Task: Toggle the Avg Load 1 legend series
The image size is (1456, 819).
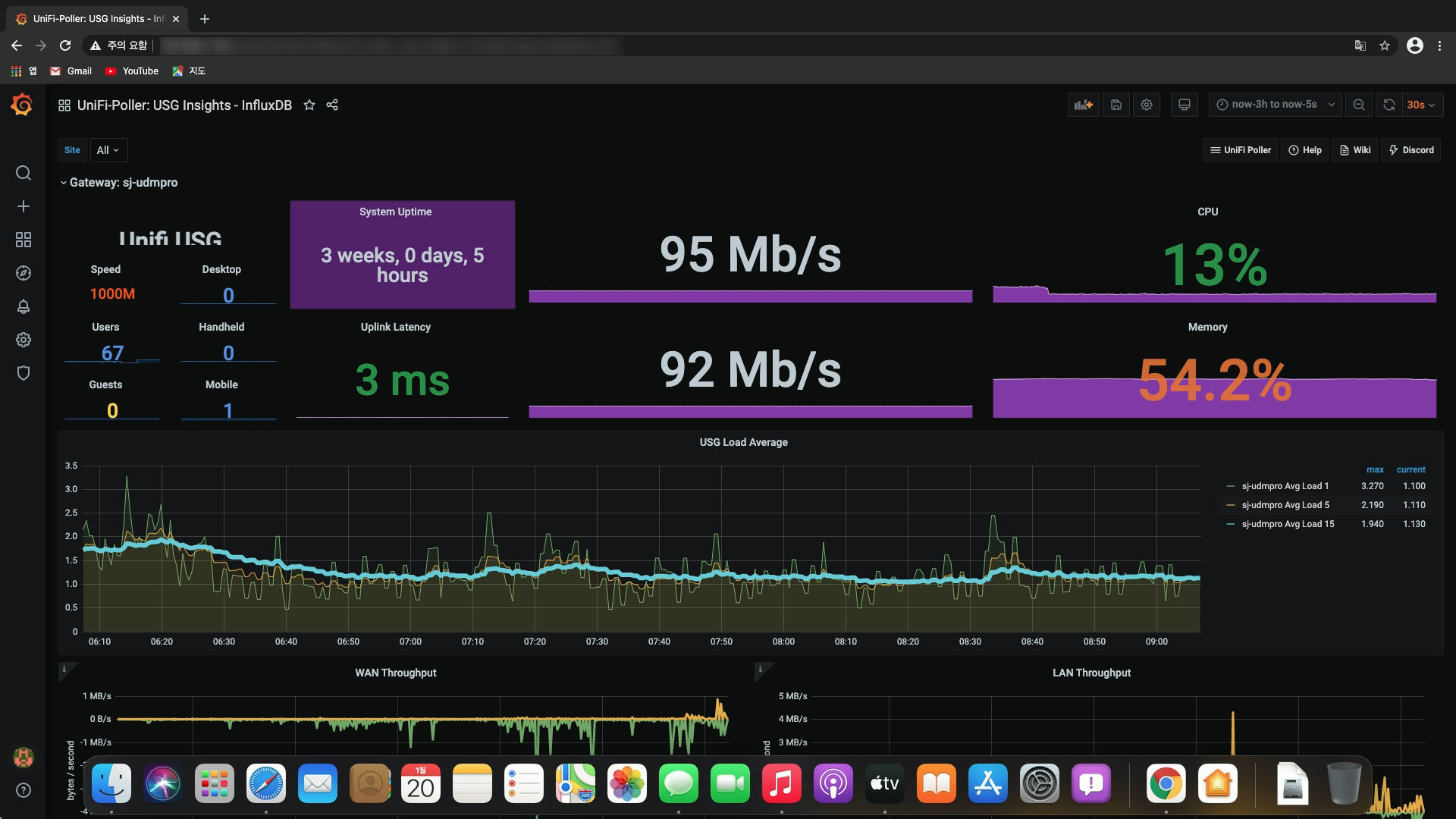Action: 1285,486
